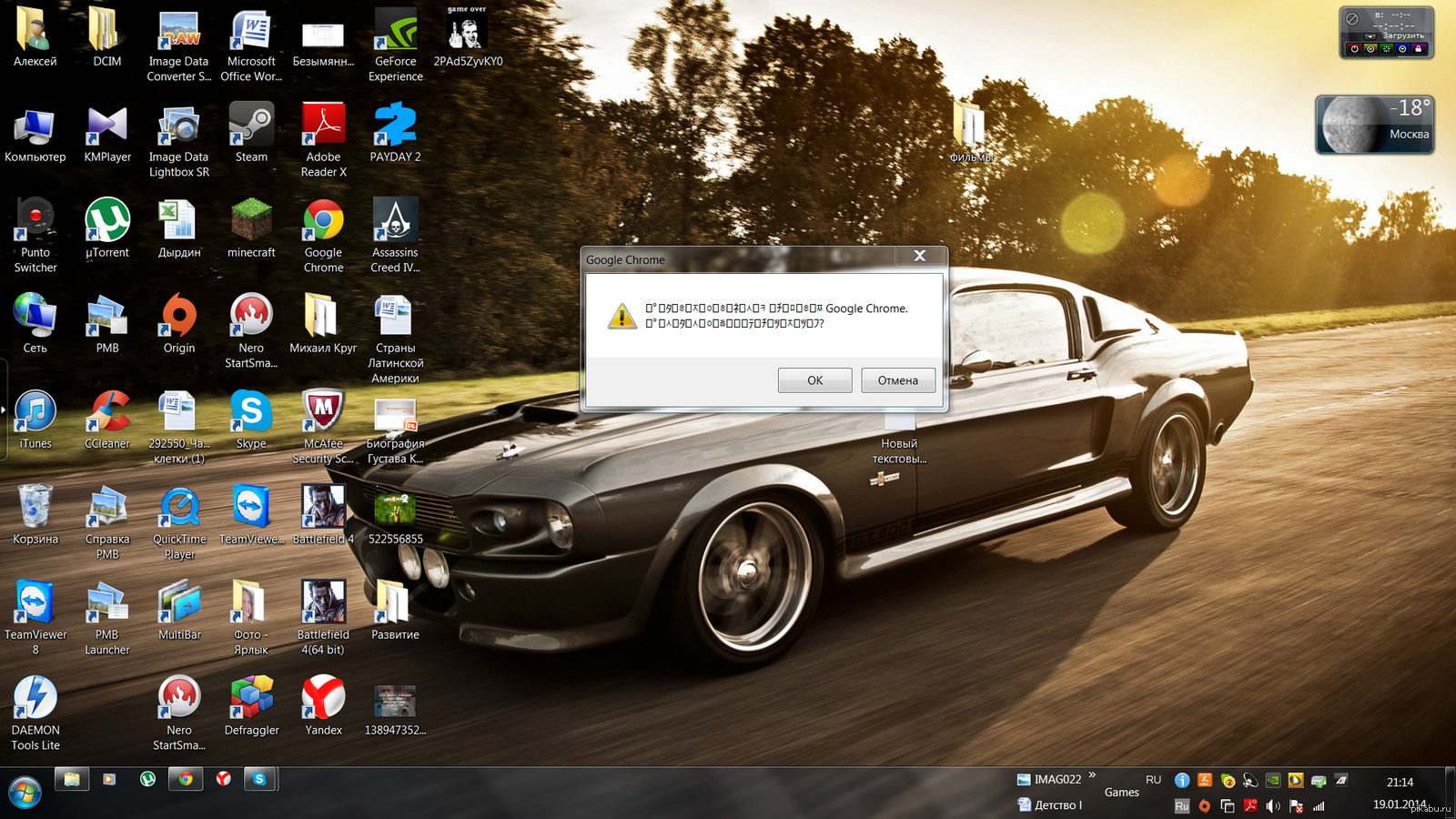The image size is (1456, 819).
Task: Open the Games taskbar toolbar
Action: coord(1121,792)
